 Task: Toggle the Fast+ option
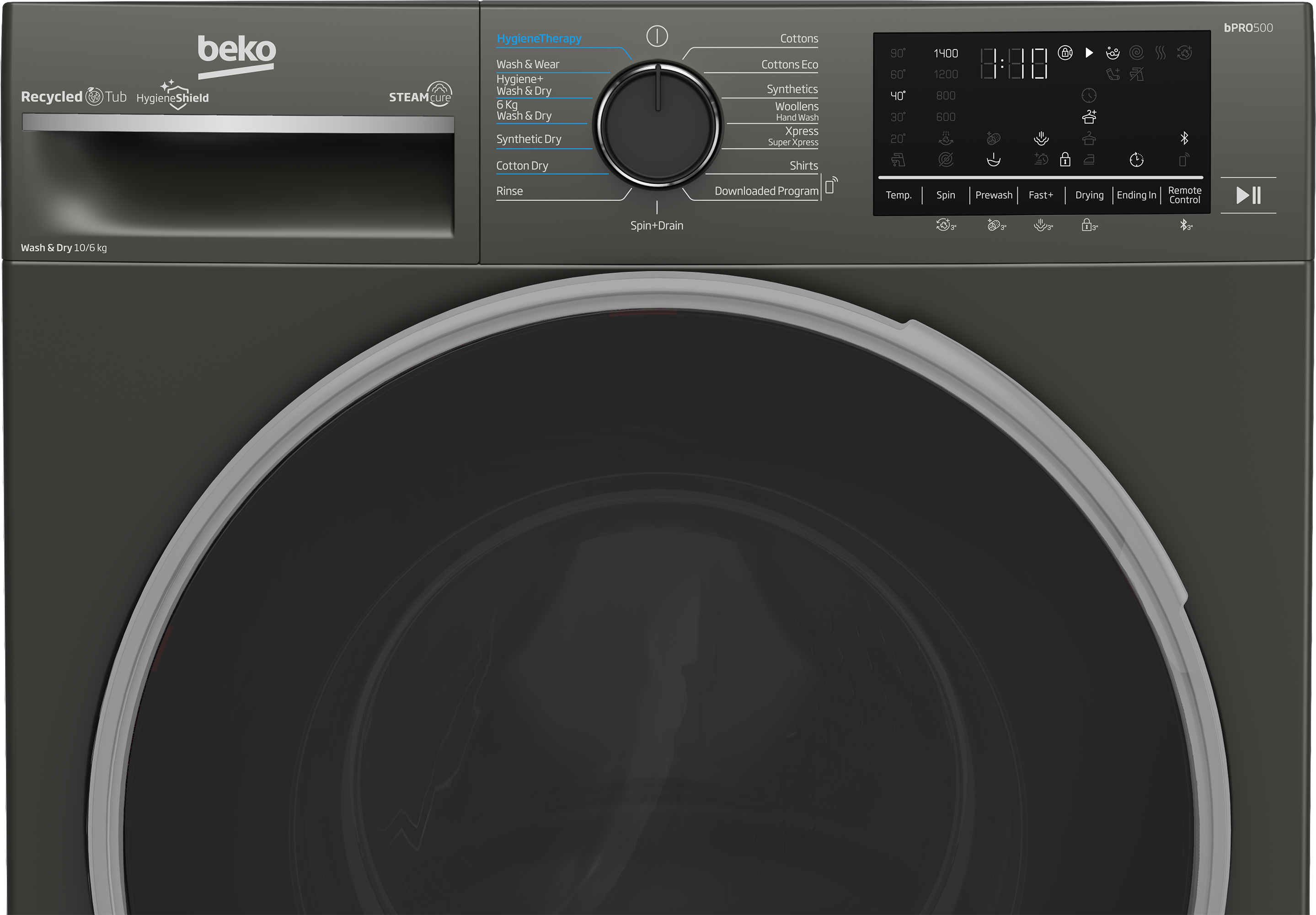tap(1040, 195)
